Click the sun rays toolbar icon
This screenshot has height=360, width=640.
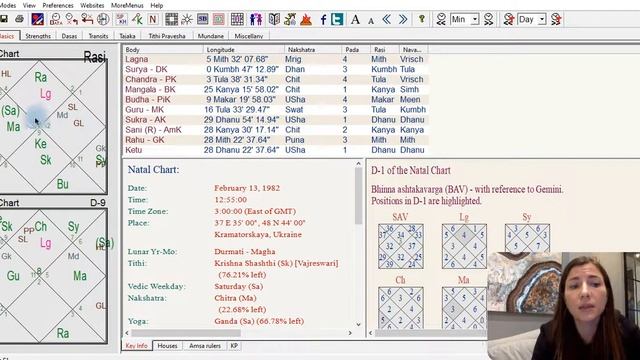(187, 19)
